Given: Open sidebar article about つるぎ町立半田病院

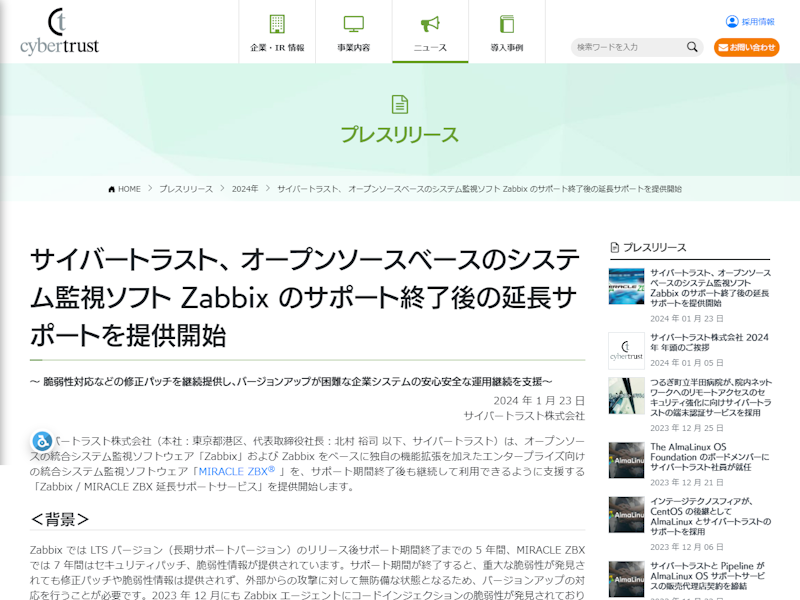Looking at the screenshot, I should pyautogui.click(x=711, y=397).
